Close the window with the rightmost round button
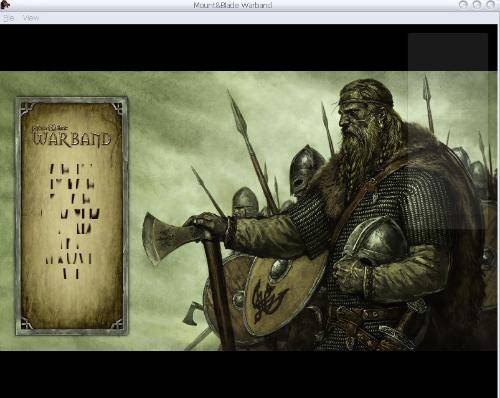Image resolution: width=500 pixels, height=398 pixels. click(x=491, y=5)
